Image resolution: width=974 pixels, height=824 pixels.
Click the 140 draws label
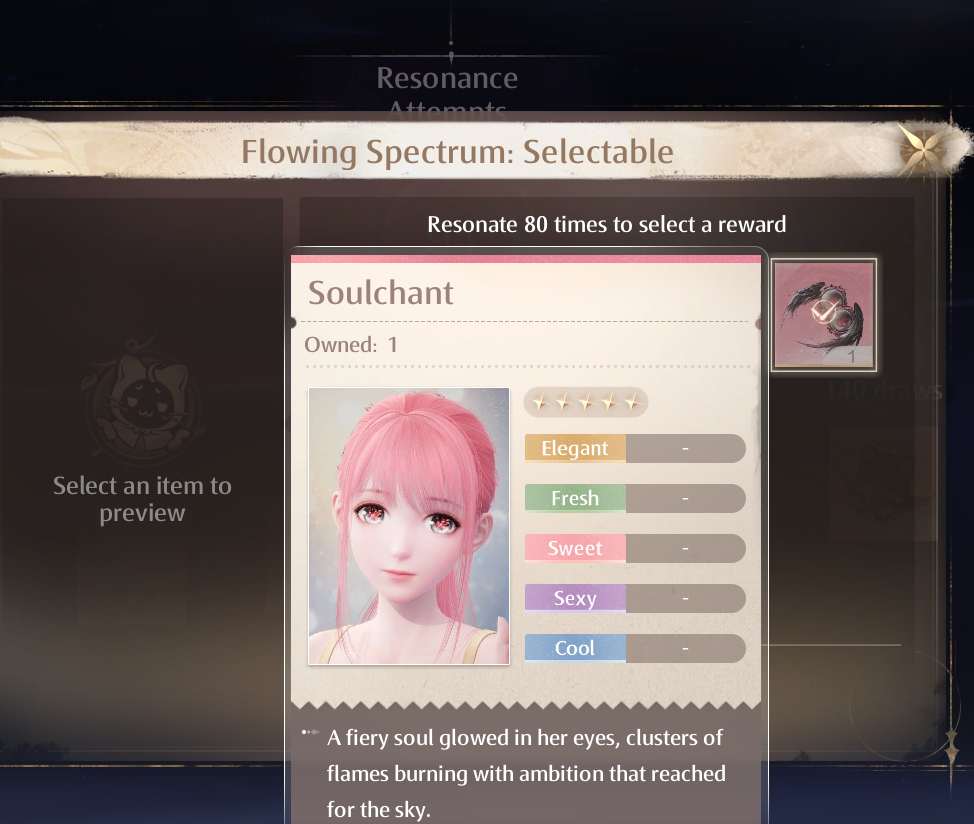point(883,391)
